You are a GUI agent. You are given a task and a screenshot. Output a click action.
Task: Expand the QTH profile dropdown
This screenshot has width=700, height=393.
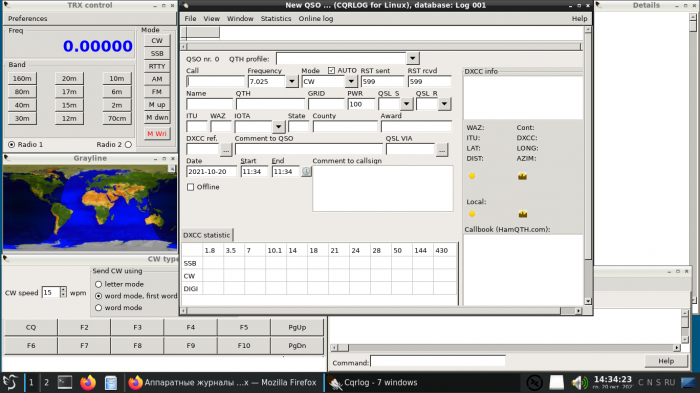pyautogui.click(x=412, y=59)
